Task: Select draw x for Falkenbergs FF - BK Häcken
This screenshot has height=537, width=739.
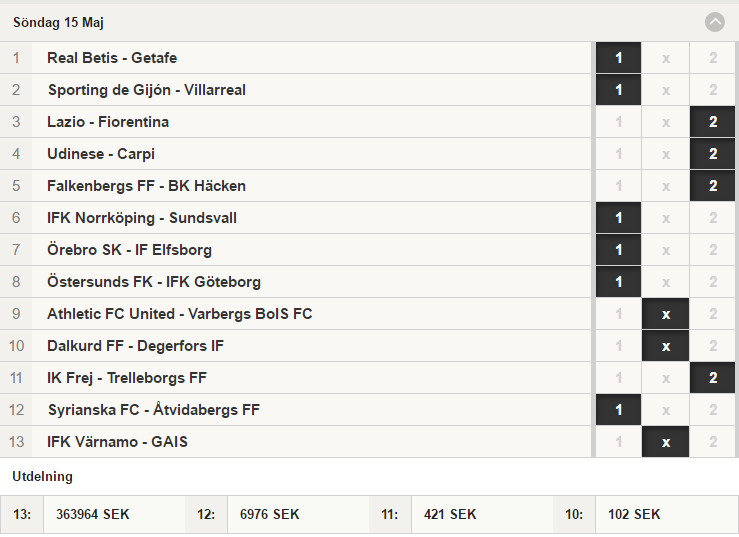Action: pos(665,186)
